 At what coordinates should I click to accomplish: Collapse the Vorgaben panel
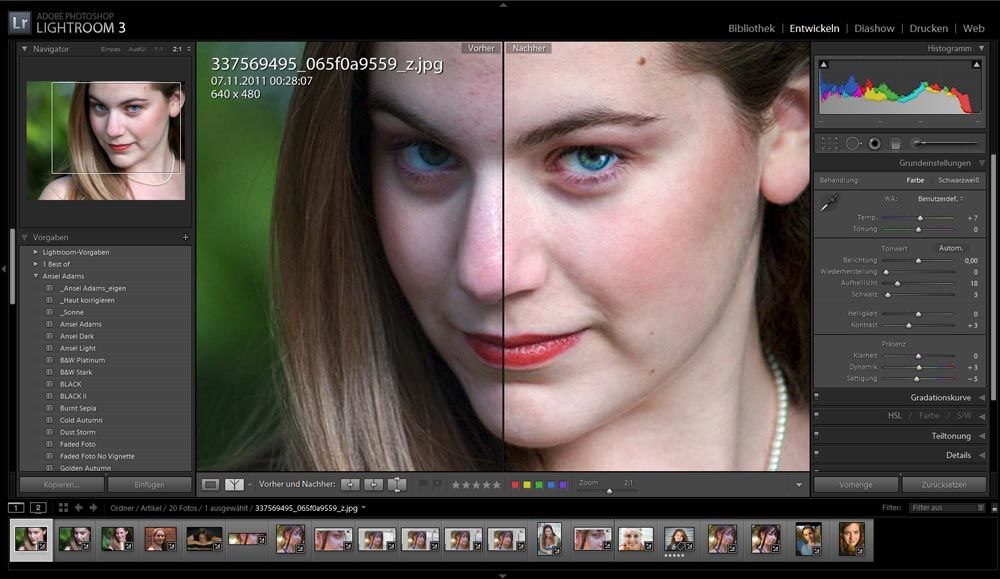click(x=24, y=237)
